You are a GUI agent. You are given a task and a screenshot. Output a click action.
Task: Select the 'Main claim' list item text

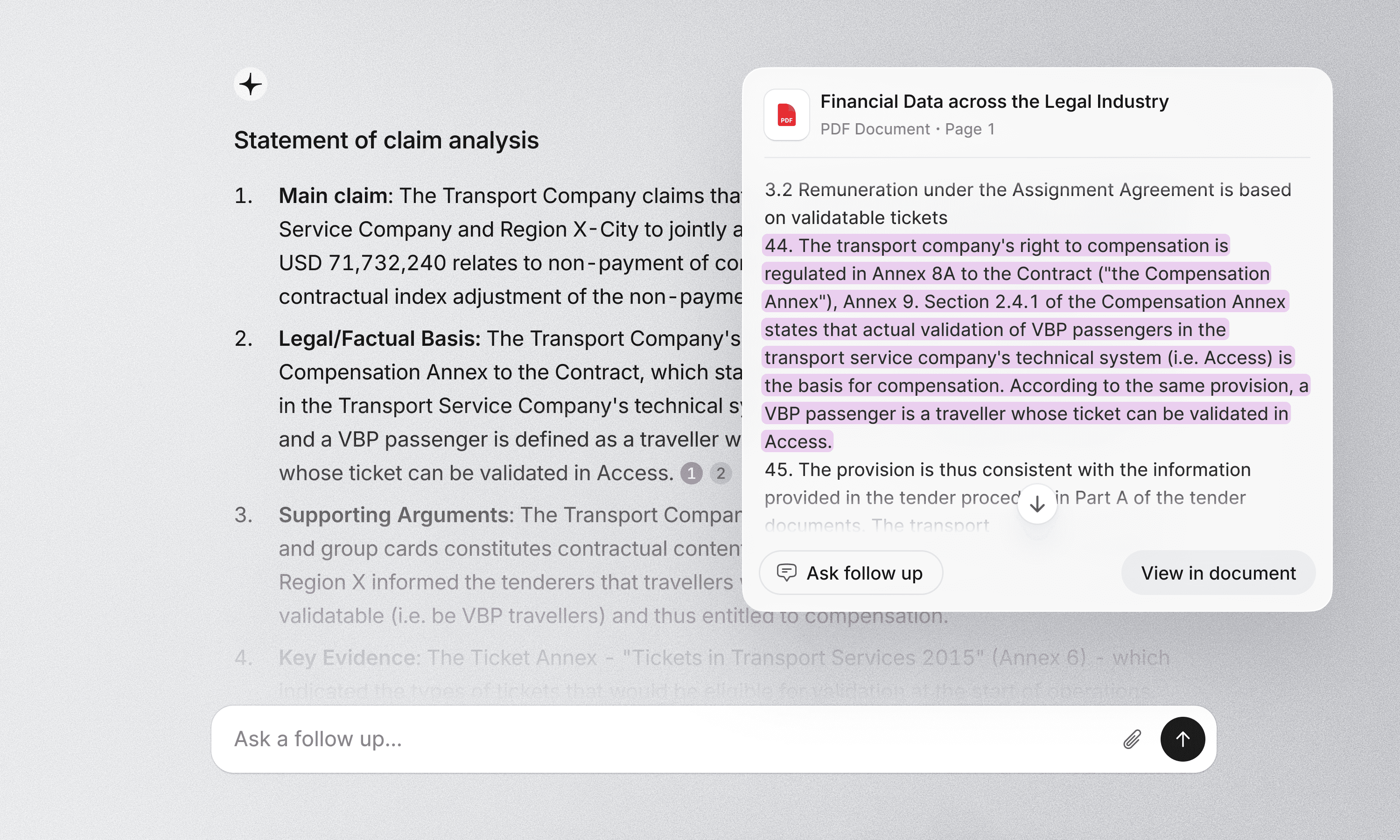coord(509,246)
